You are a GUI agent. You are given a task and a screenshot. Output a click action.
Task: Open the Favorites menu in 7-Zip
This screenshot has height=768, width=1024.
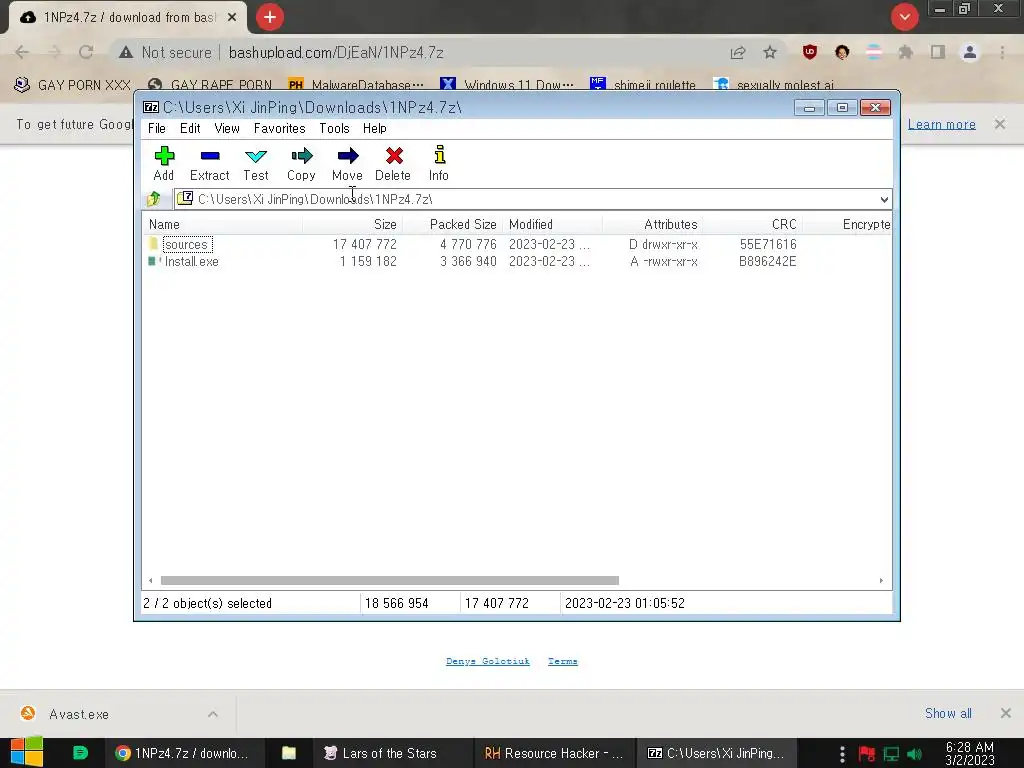[x=280, y=128]
